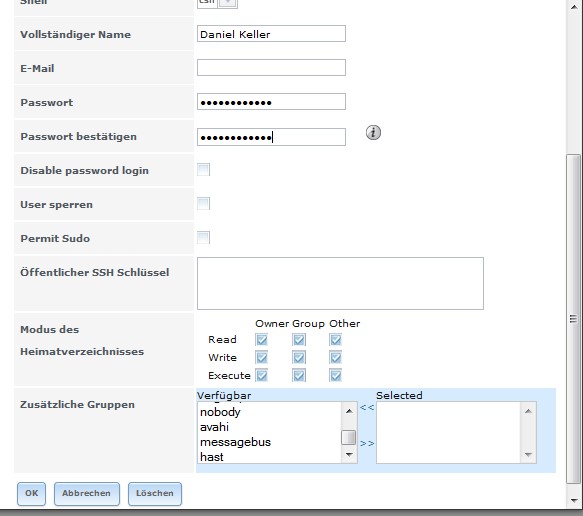Click the Löschen button
583x516 pixels.
(155, 493)
